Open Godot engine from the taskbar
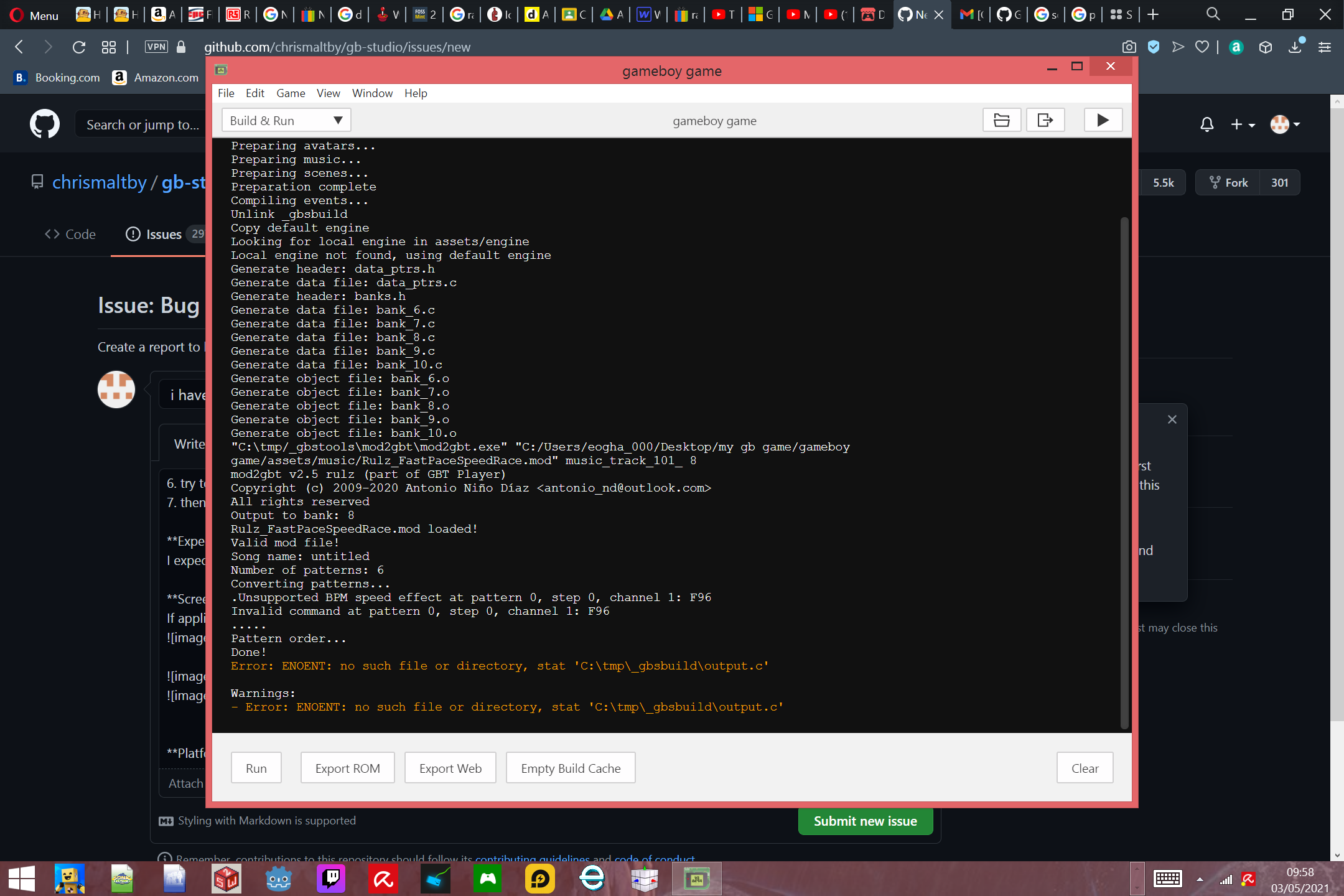The width and height of the screenshot is (1344, 896). [x=279, y=879]
